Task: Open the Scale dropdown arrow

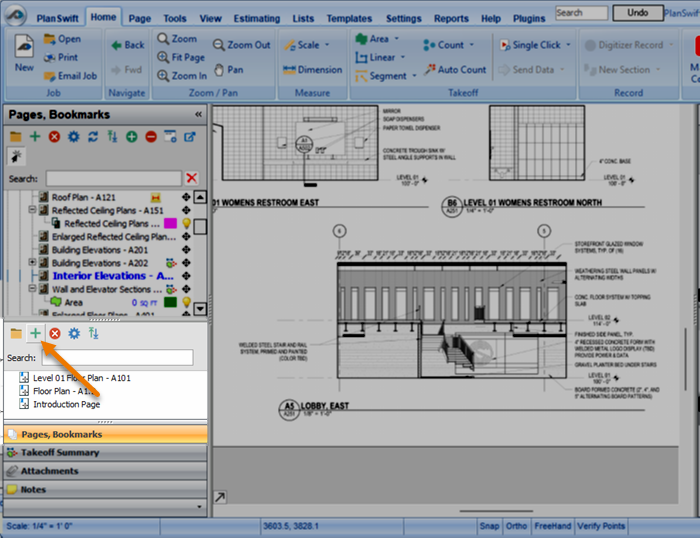Action: tap(327, 45)
